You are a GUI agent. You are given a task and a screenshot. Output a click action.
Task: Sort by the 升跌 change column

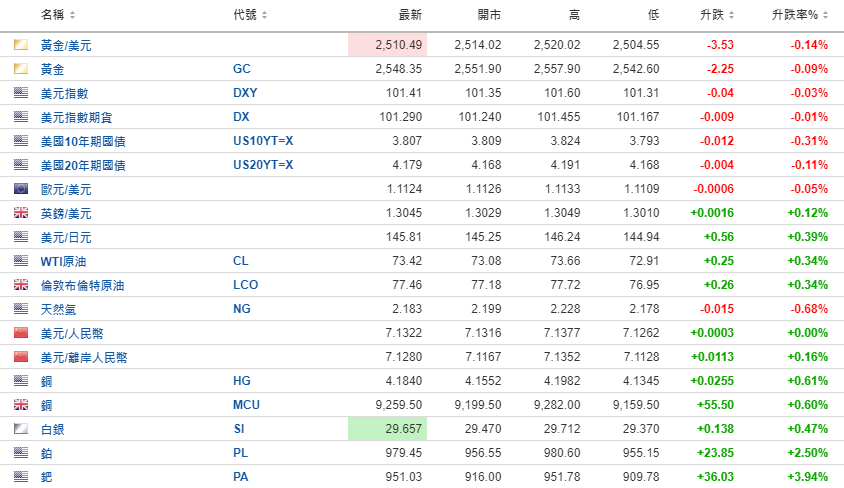click(717, 15)
